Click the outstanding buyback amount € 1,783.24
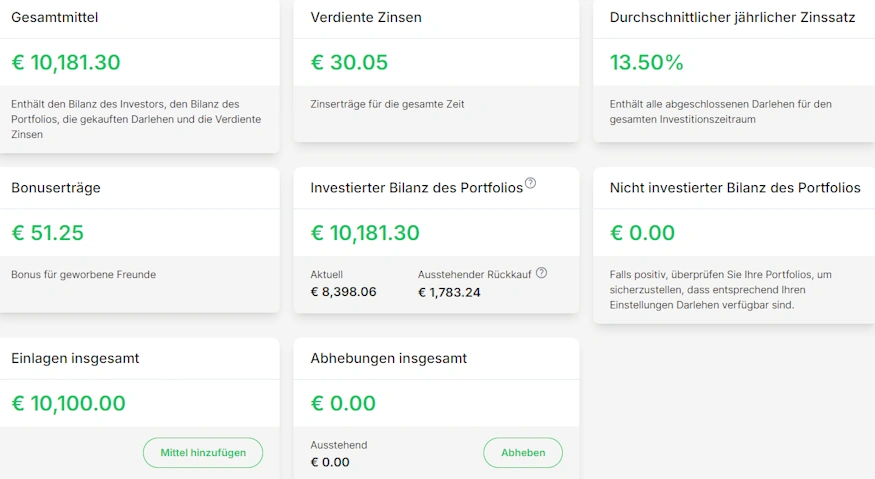 click(x=449, y=292)
